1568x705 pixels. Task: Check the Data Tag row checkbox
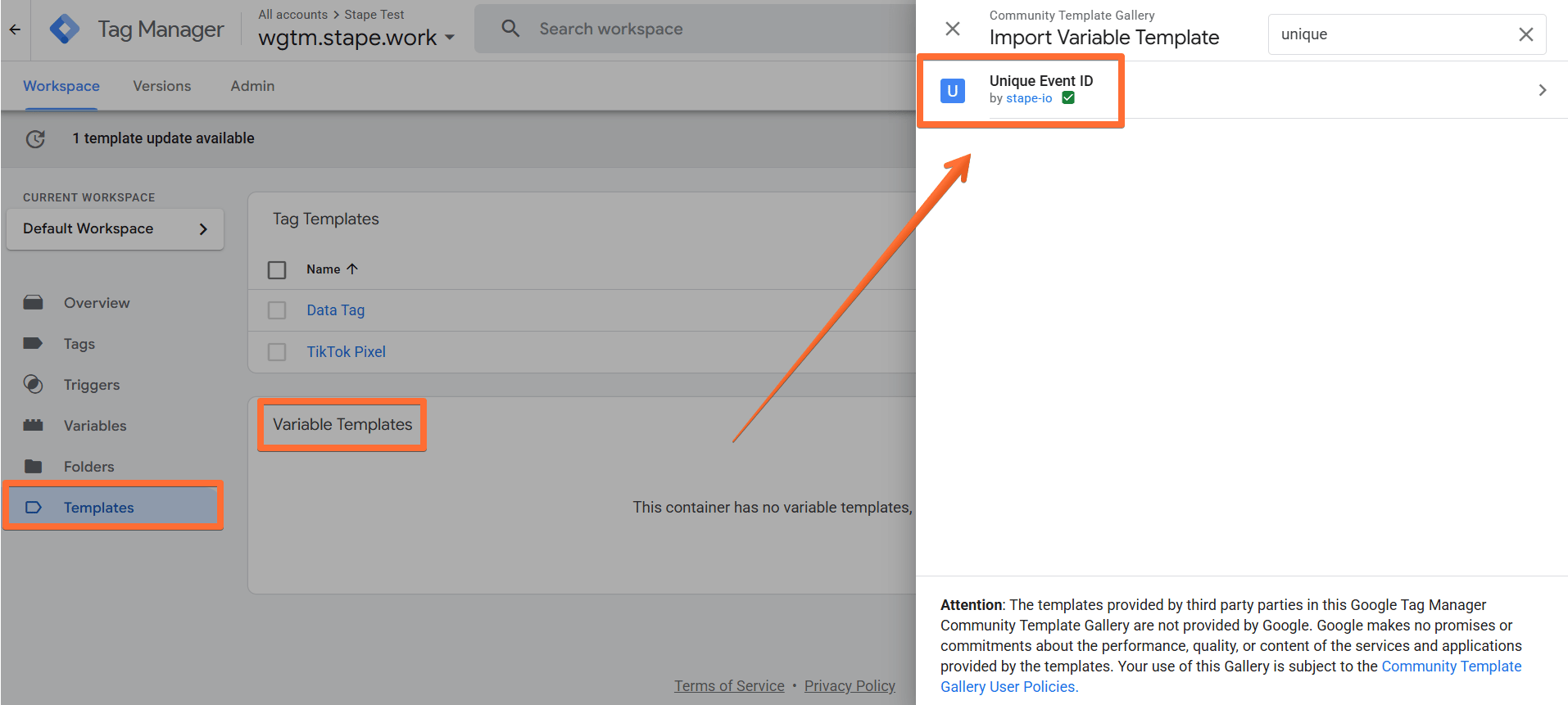click(277, 310)
